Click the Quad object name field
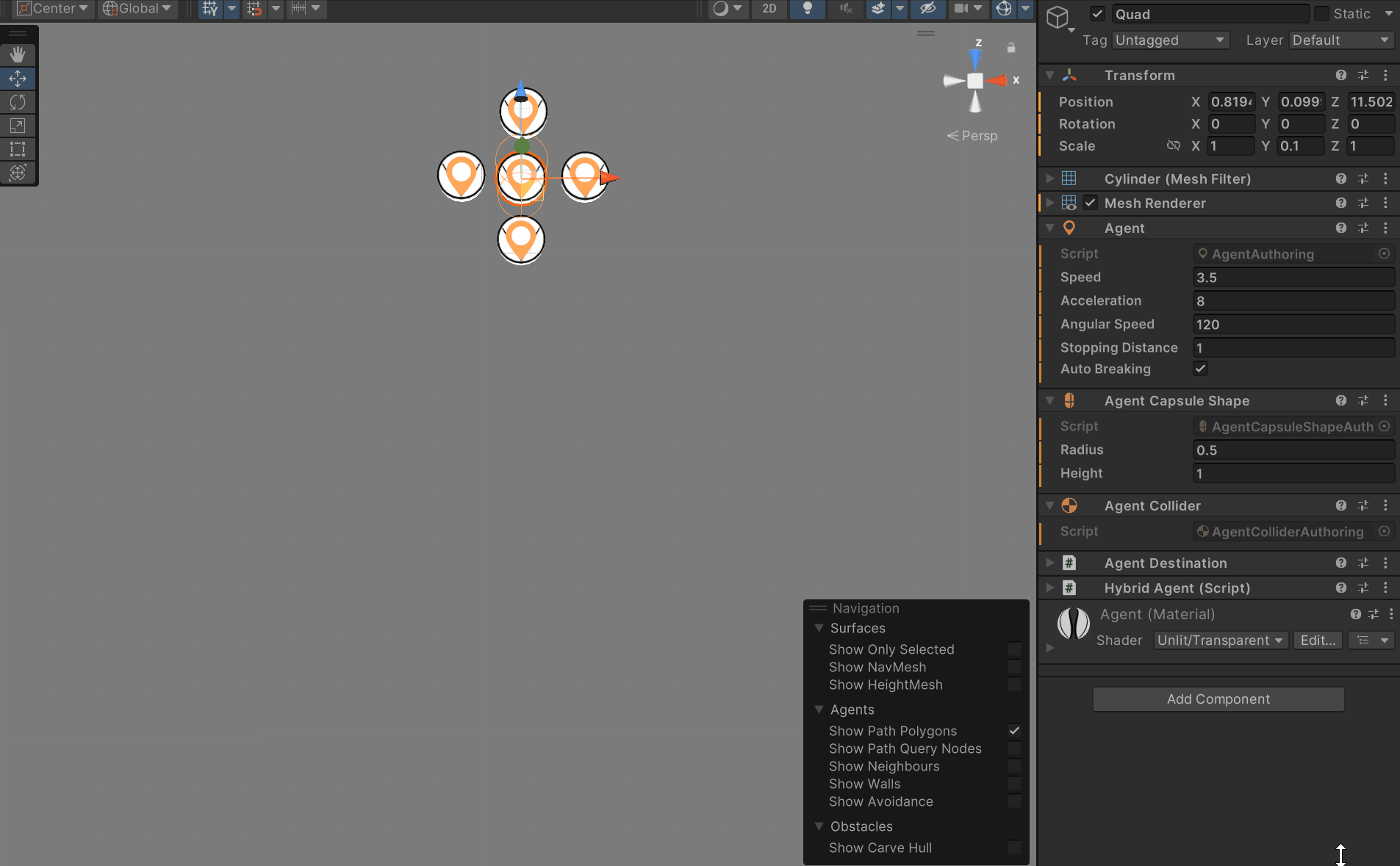Viewport: 1400px width, 866px height. pos(1210,14)
